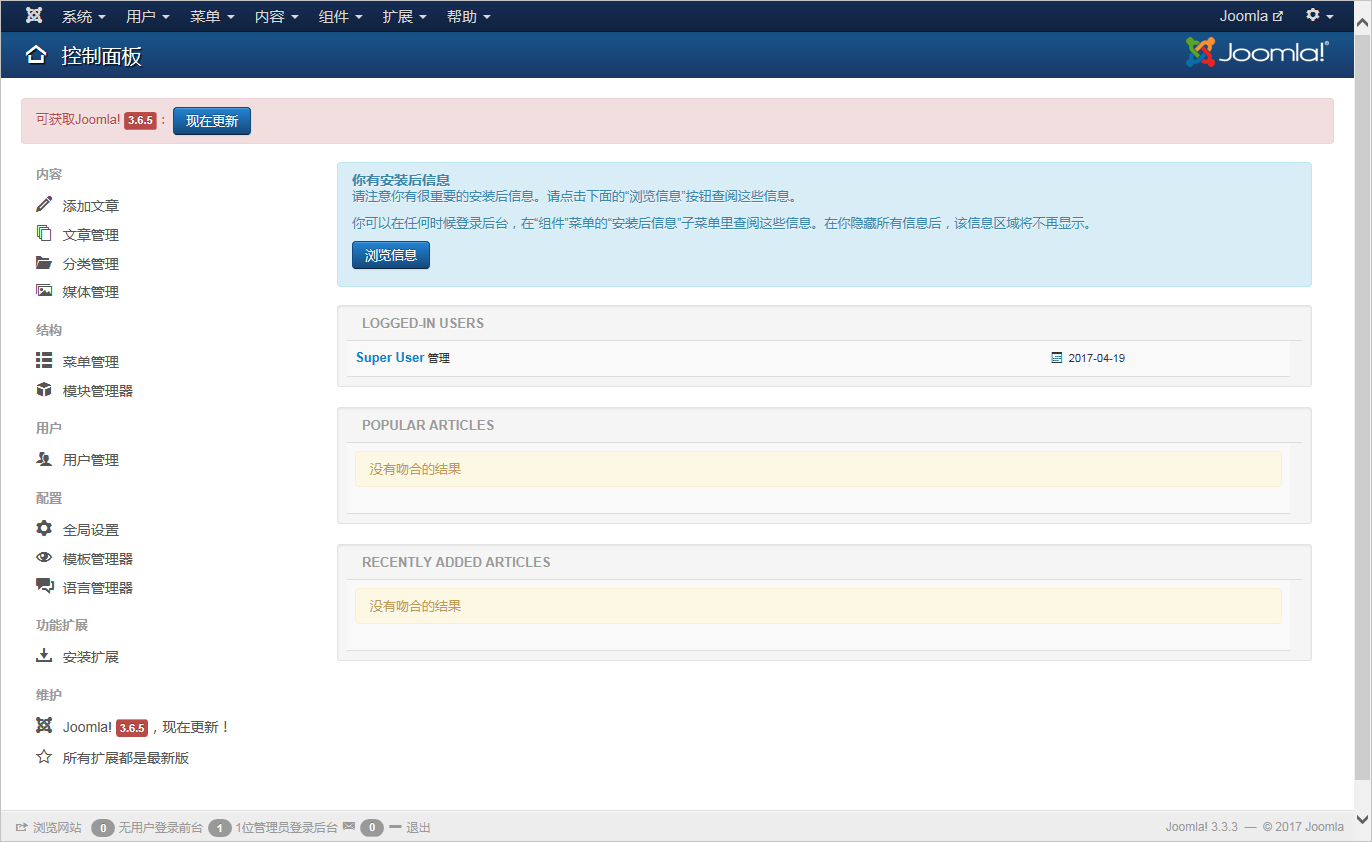Open the 用户 dropdown menu
Image resolution: width=1372 pixels, height=842 pixels.
point(148,16)
